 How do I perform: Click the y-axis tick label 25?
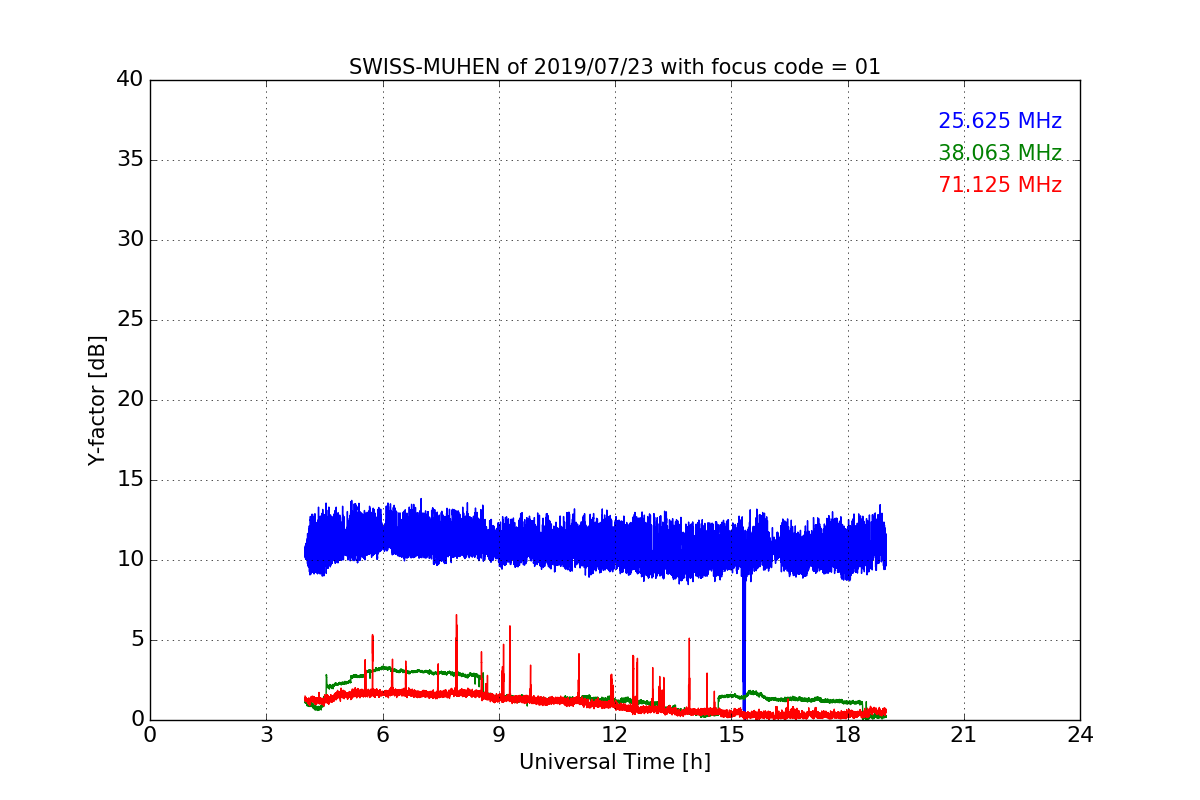129,320
